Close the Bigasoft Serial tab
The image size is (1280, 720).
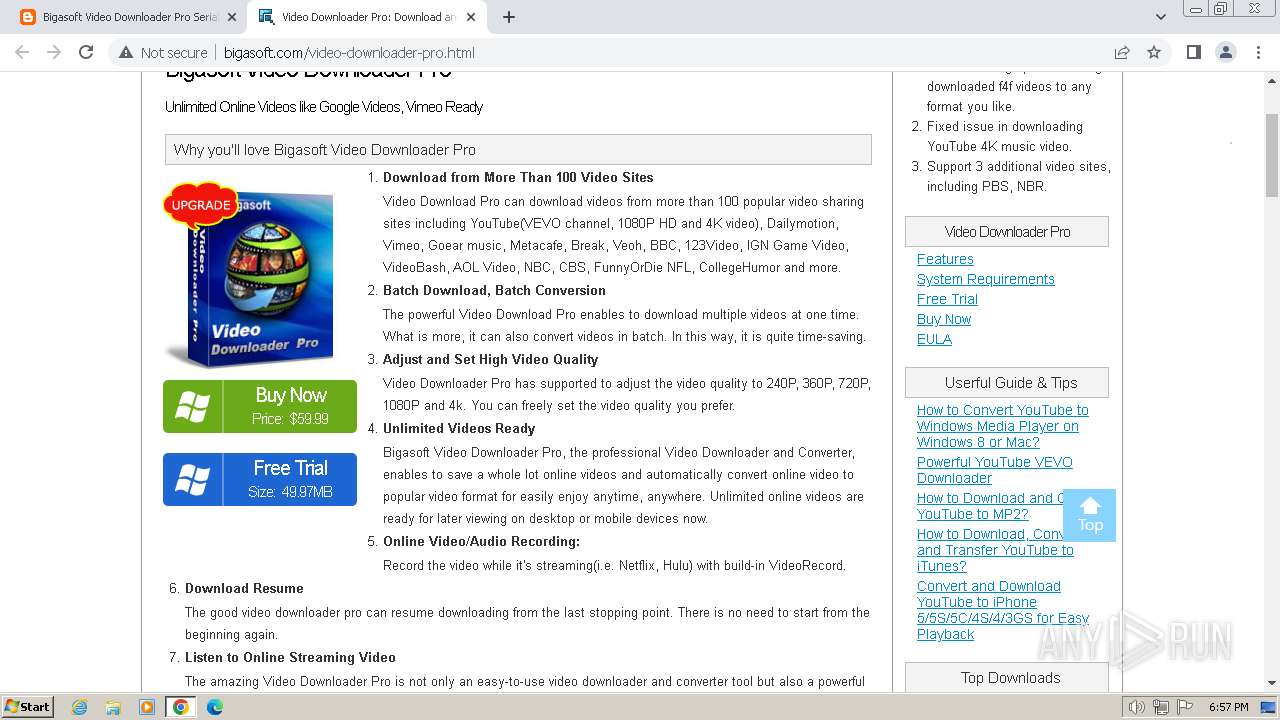tap(231, 17)
